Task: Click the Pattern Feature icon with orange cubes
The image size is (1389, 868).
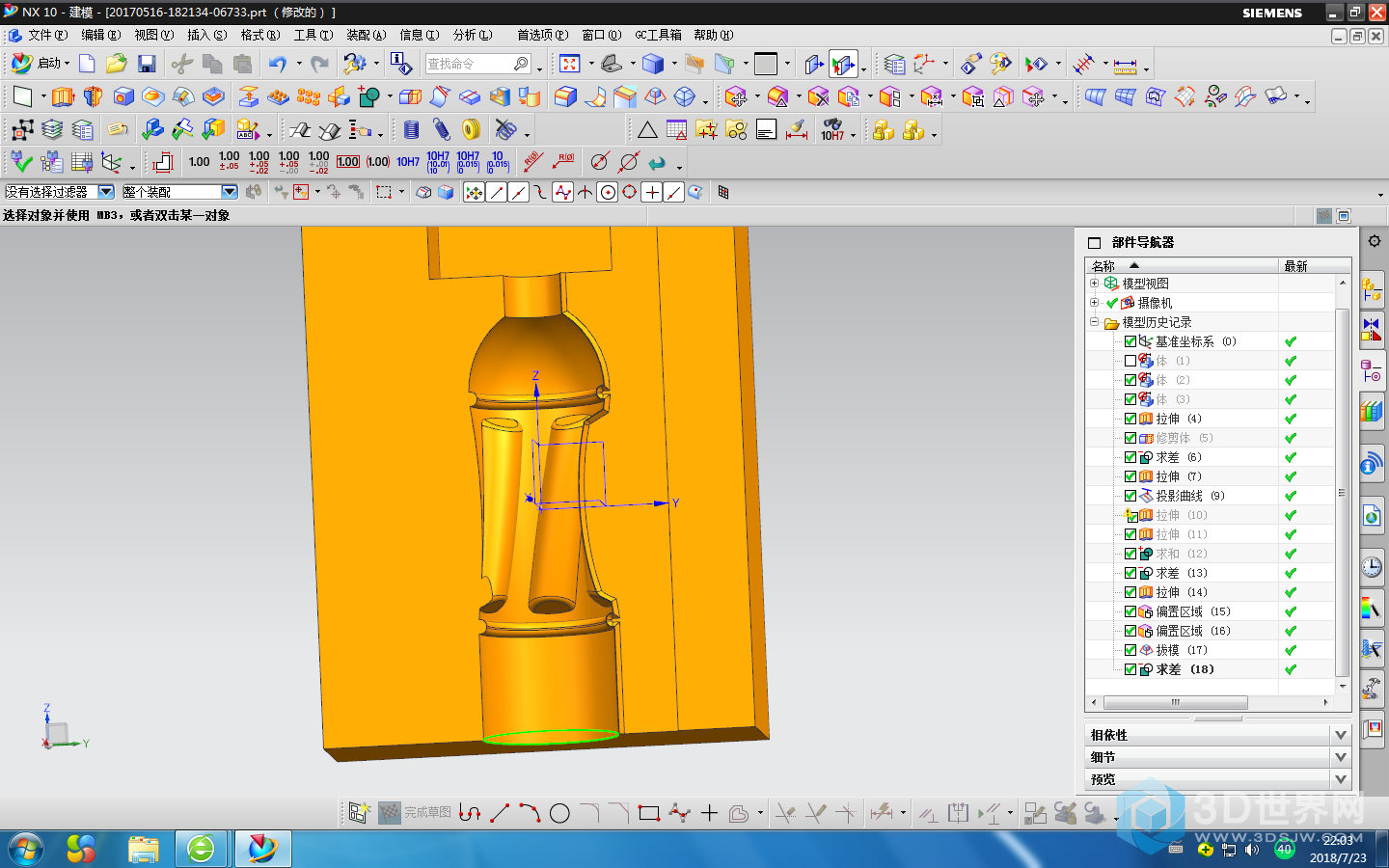Action: click(x=309, y=96)
